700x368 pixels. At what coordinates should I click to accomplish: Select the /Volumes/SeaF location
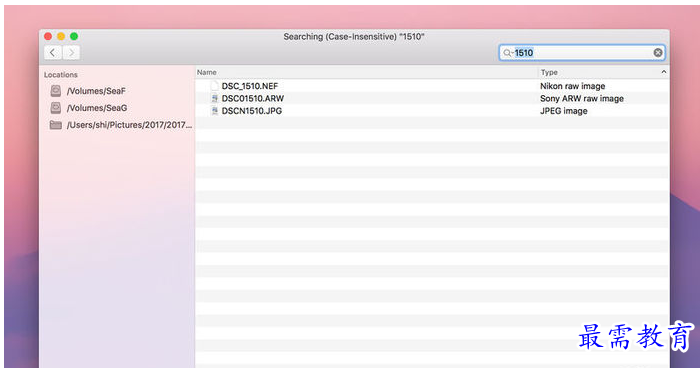[x=96, y=91]
